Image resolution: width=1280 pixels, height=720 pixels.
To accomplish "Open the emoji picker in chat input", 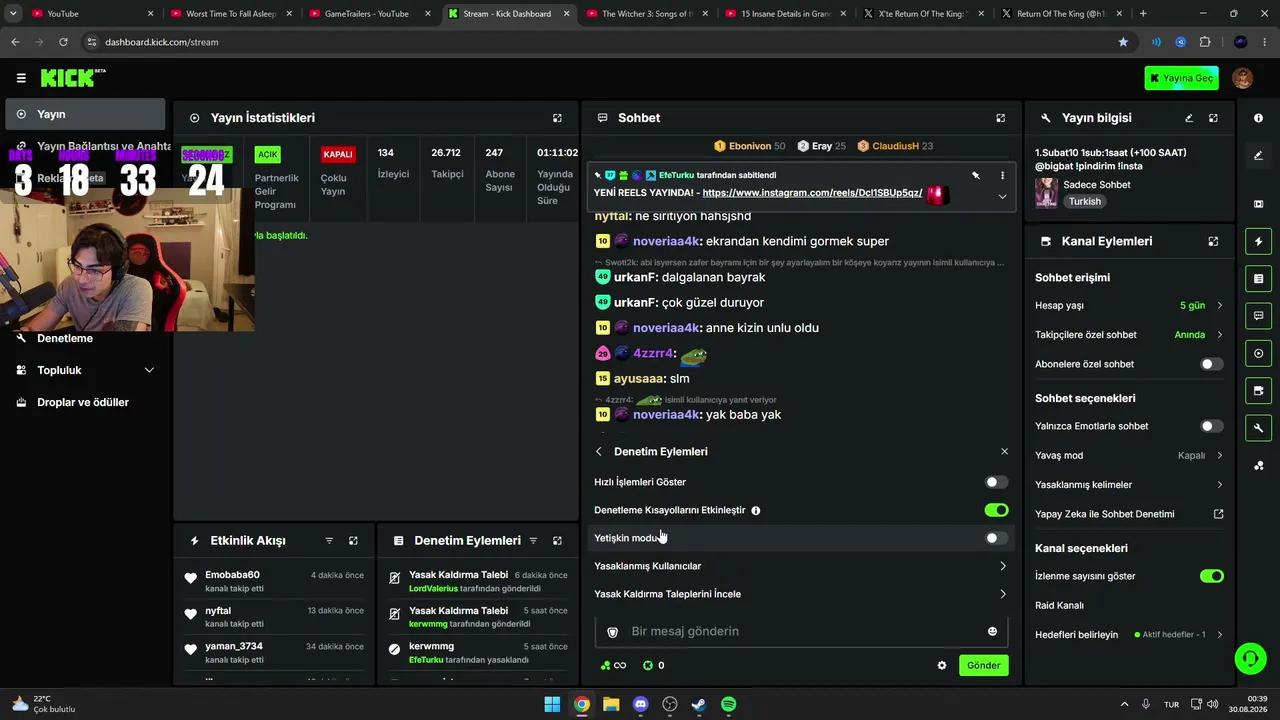I will (x=992, y=631).
